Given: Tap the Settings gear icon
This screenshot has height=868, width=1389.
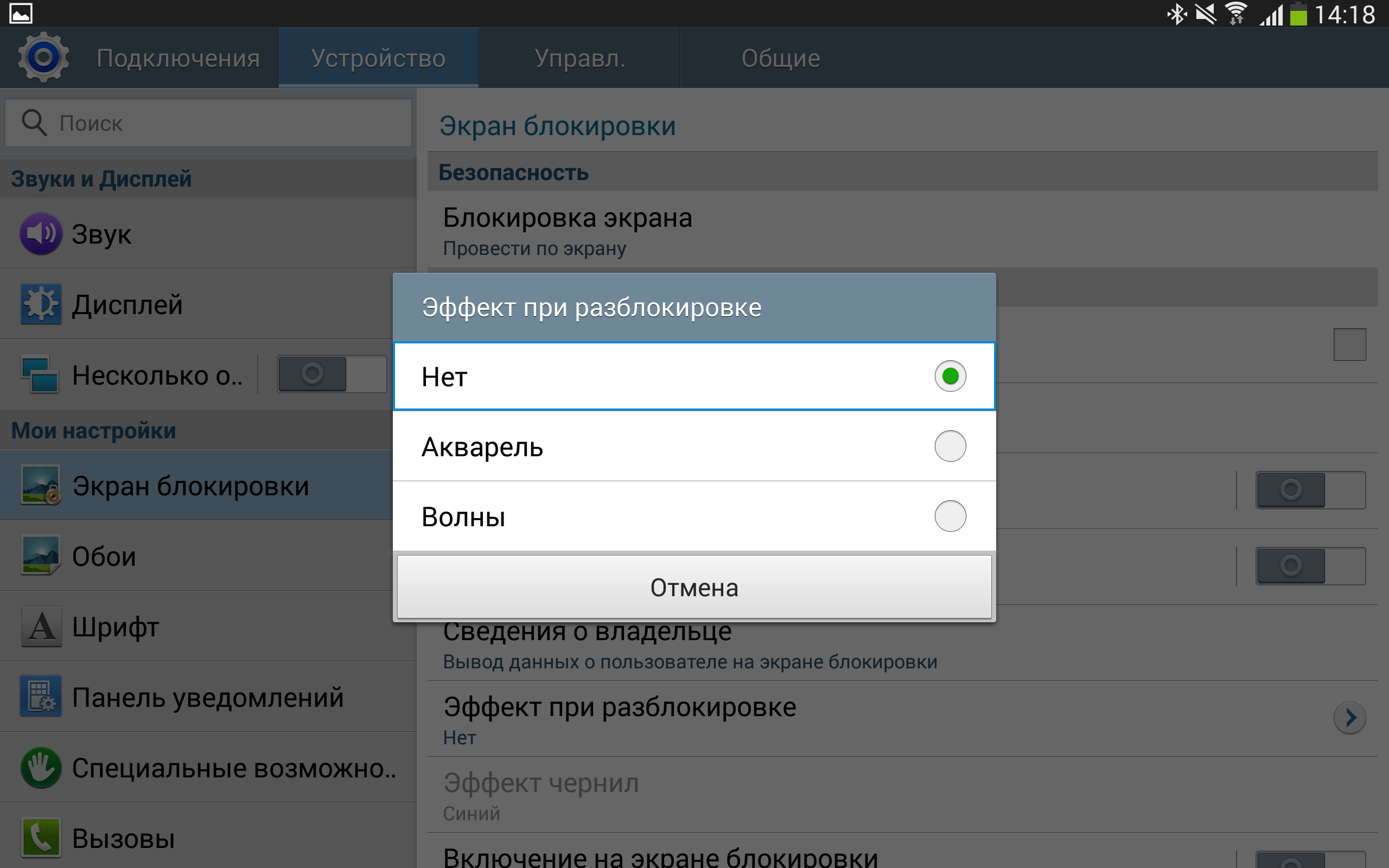Looking at the screenshot, I should point(43,58).
